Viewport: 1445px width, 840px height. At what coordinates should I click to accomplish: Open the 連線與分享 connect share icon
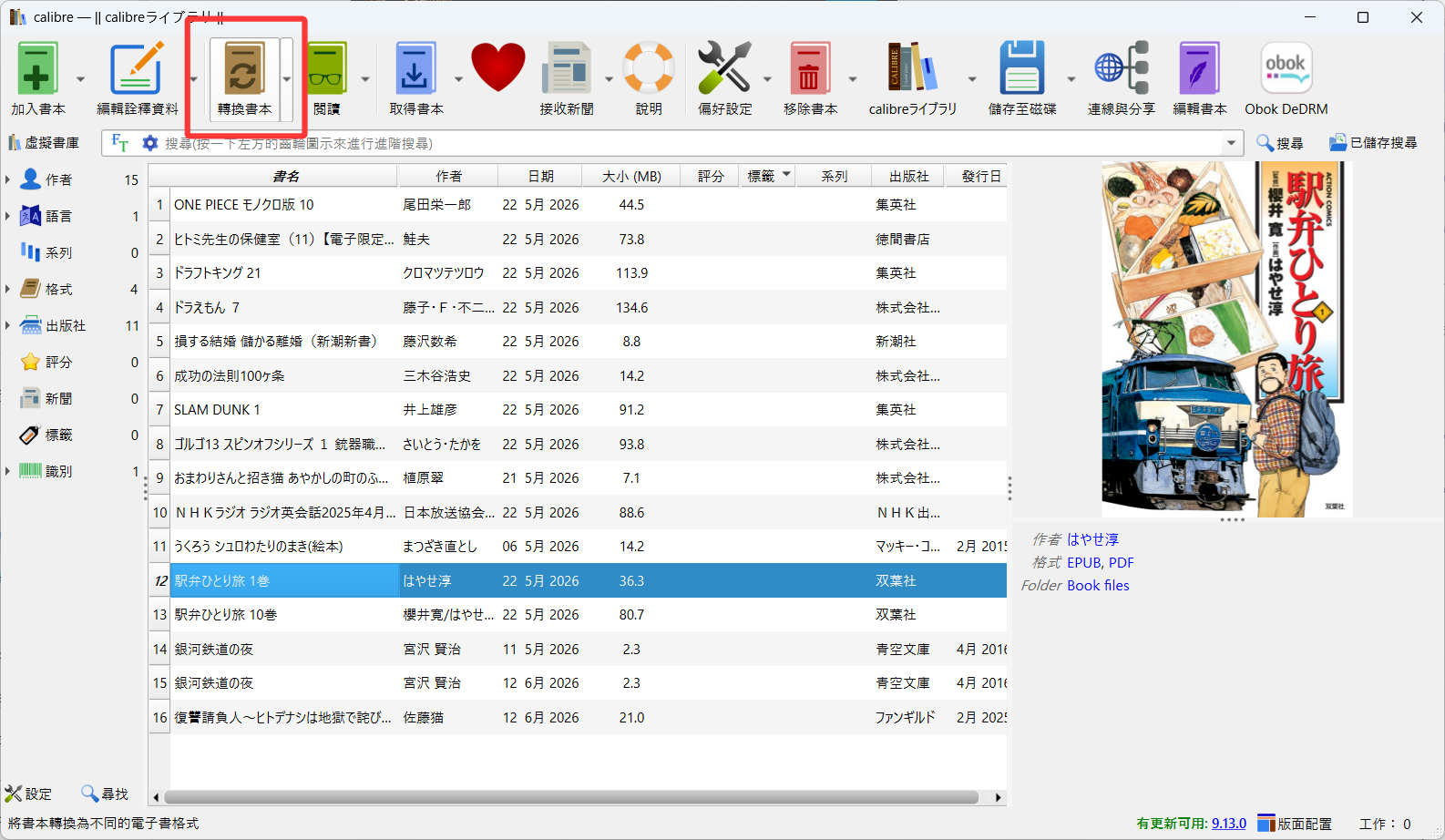[x=1122, y=68]
